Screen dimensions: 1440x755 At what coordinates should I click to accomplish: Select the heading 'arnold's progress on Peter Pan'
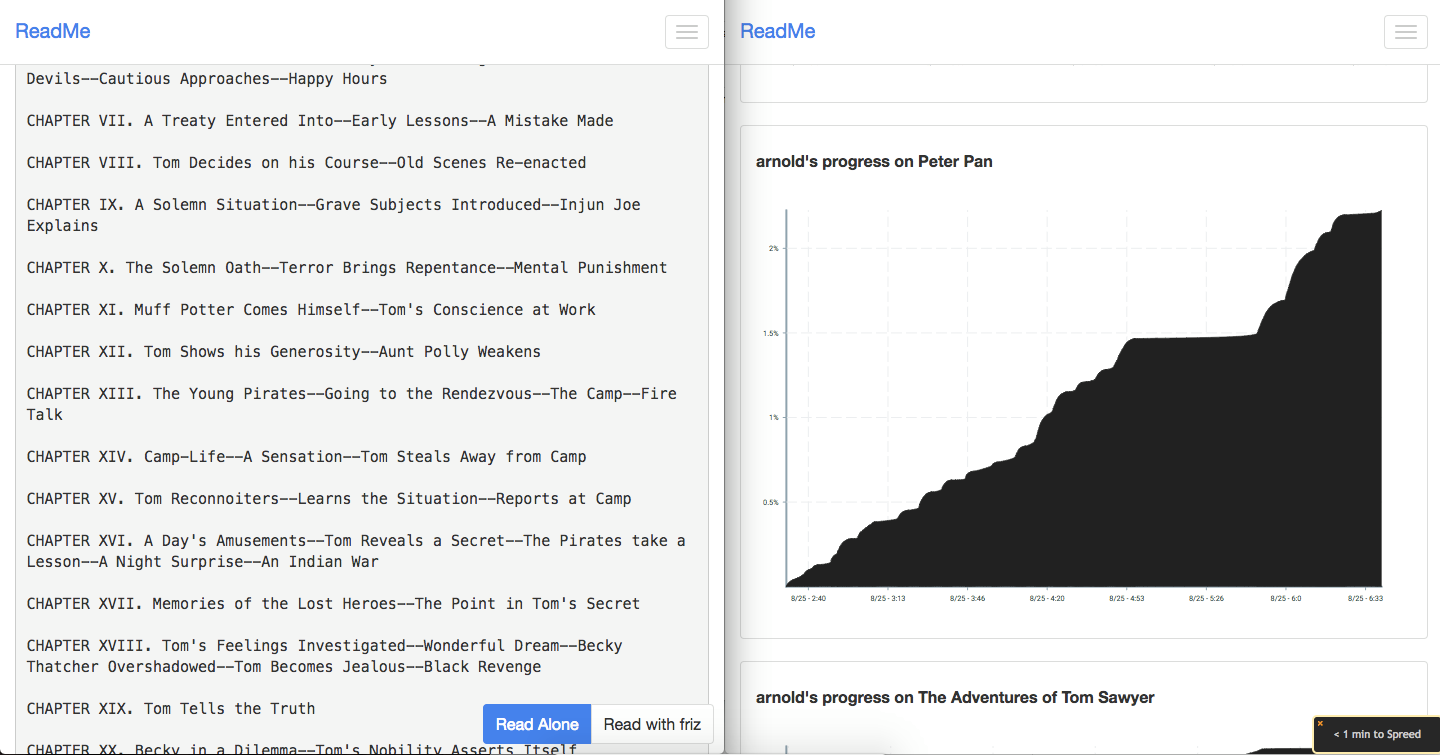874,161
